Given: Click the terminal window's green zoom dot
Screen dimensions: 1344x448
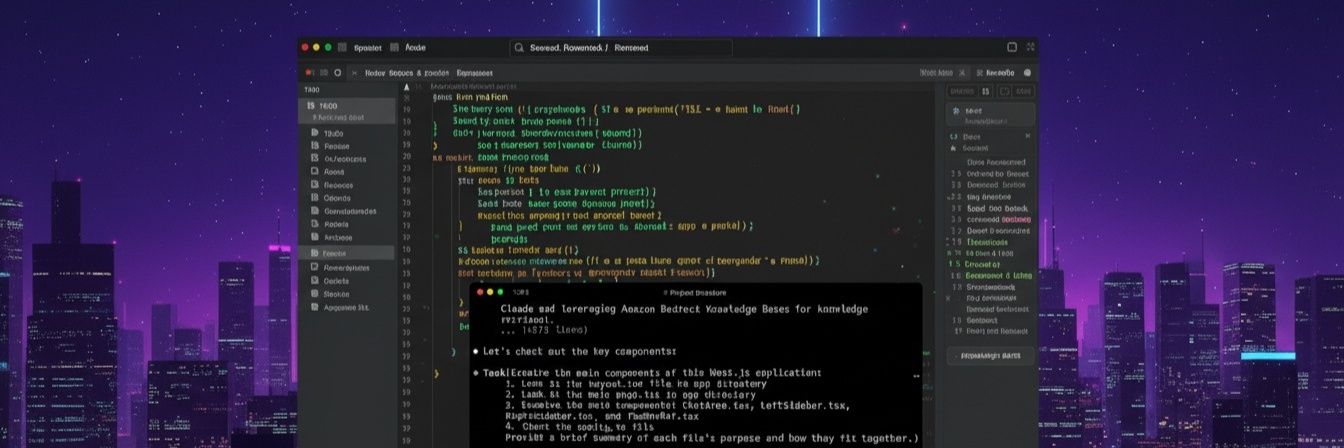Looking at the screenshot, I should click(500, 292).
